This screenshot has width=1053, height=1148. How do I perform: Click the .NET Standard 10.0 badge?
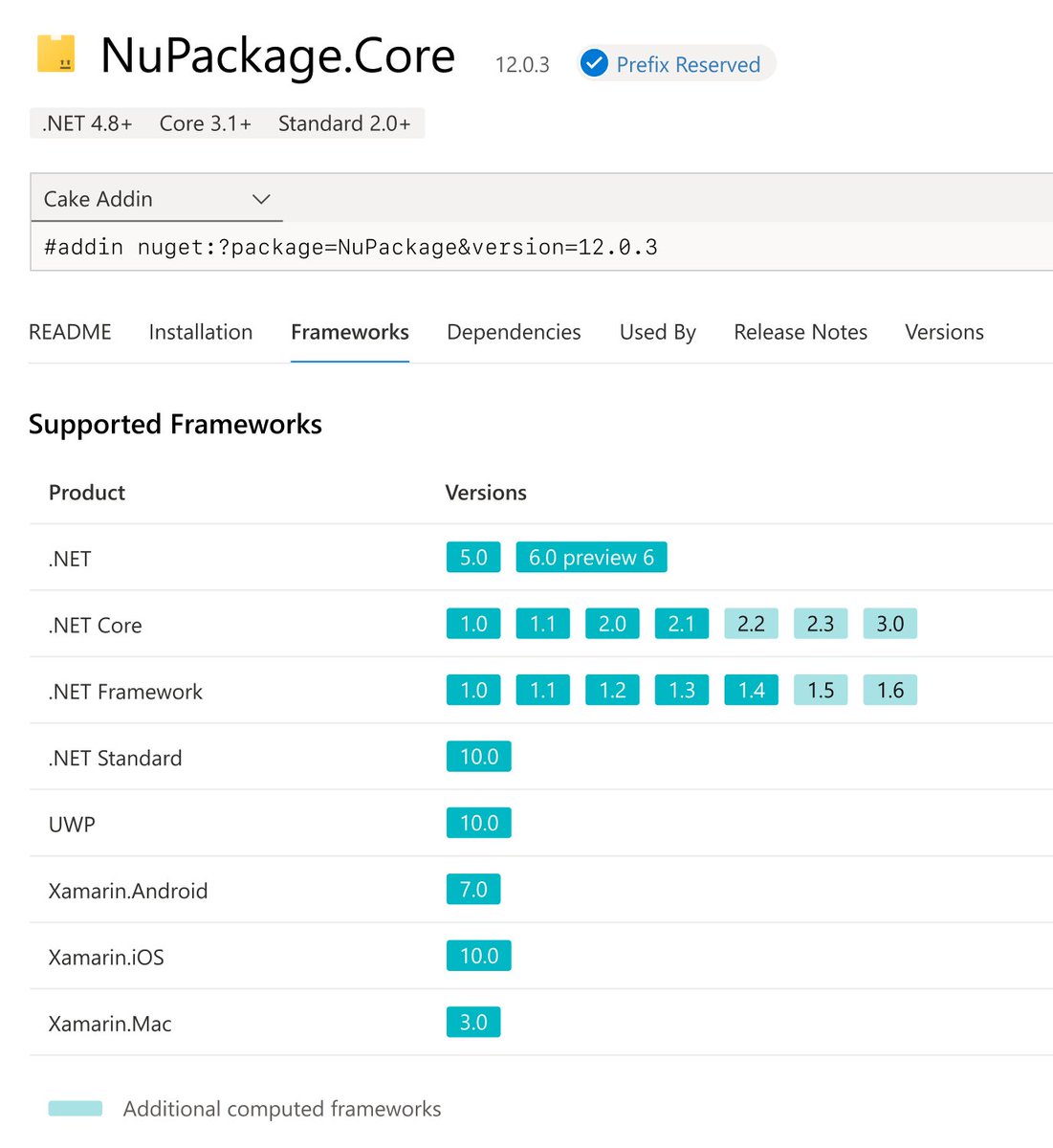tap(479, 757)
